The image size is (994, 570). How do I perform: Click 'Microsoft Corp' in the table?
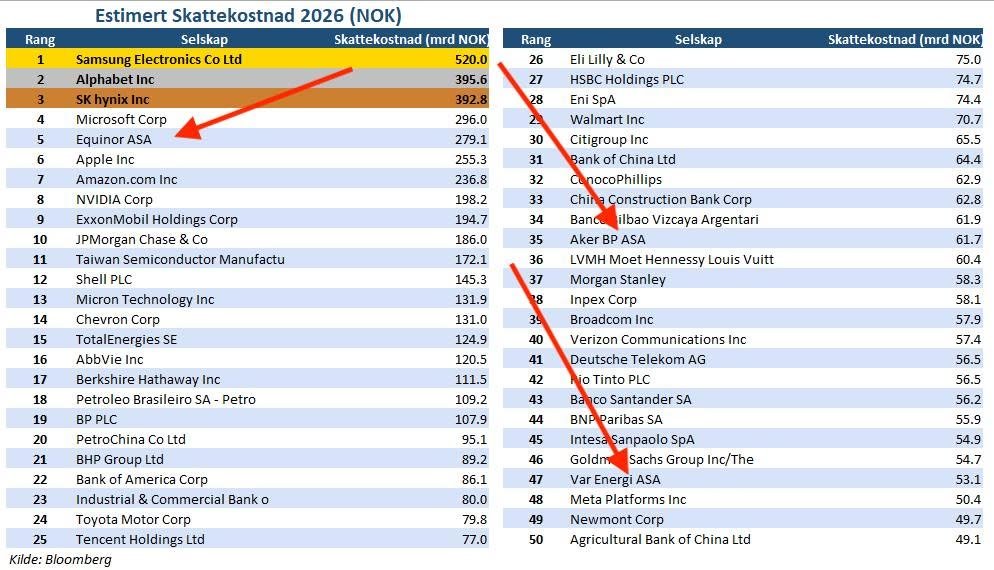[x=121, y=119]
